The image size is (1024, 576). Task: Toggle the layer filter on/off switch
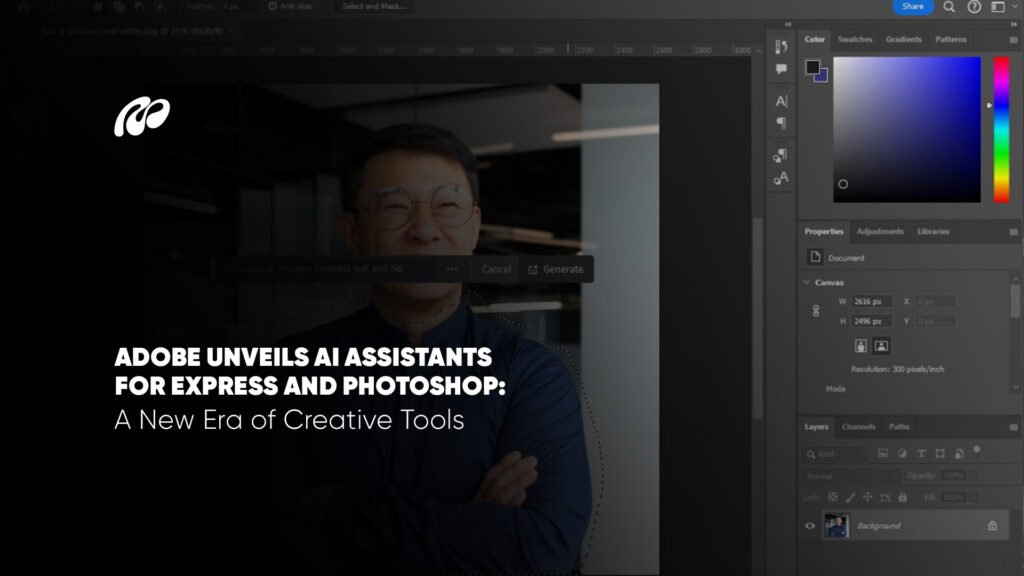(977, 450)
